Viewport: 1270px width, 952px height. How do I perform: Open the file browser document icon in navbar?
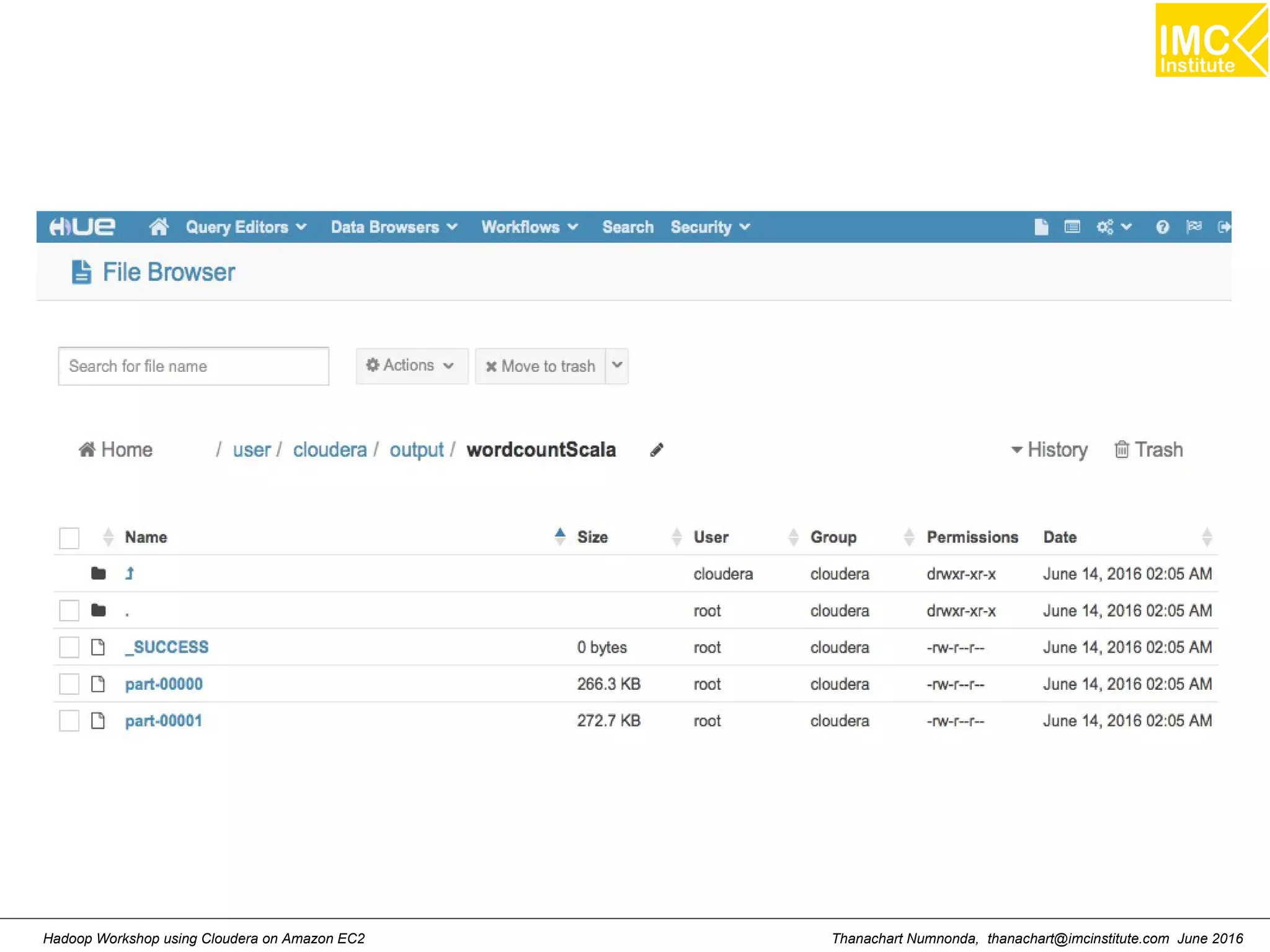click(1041, 227)
